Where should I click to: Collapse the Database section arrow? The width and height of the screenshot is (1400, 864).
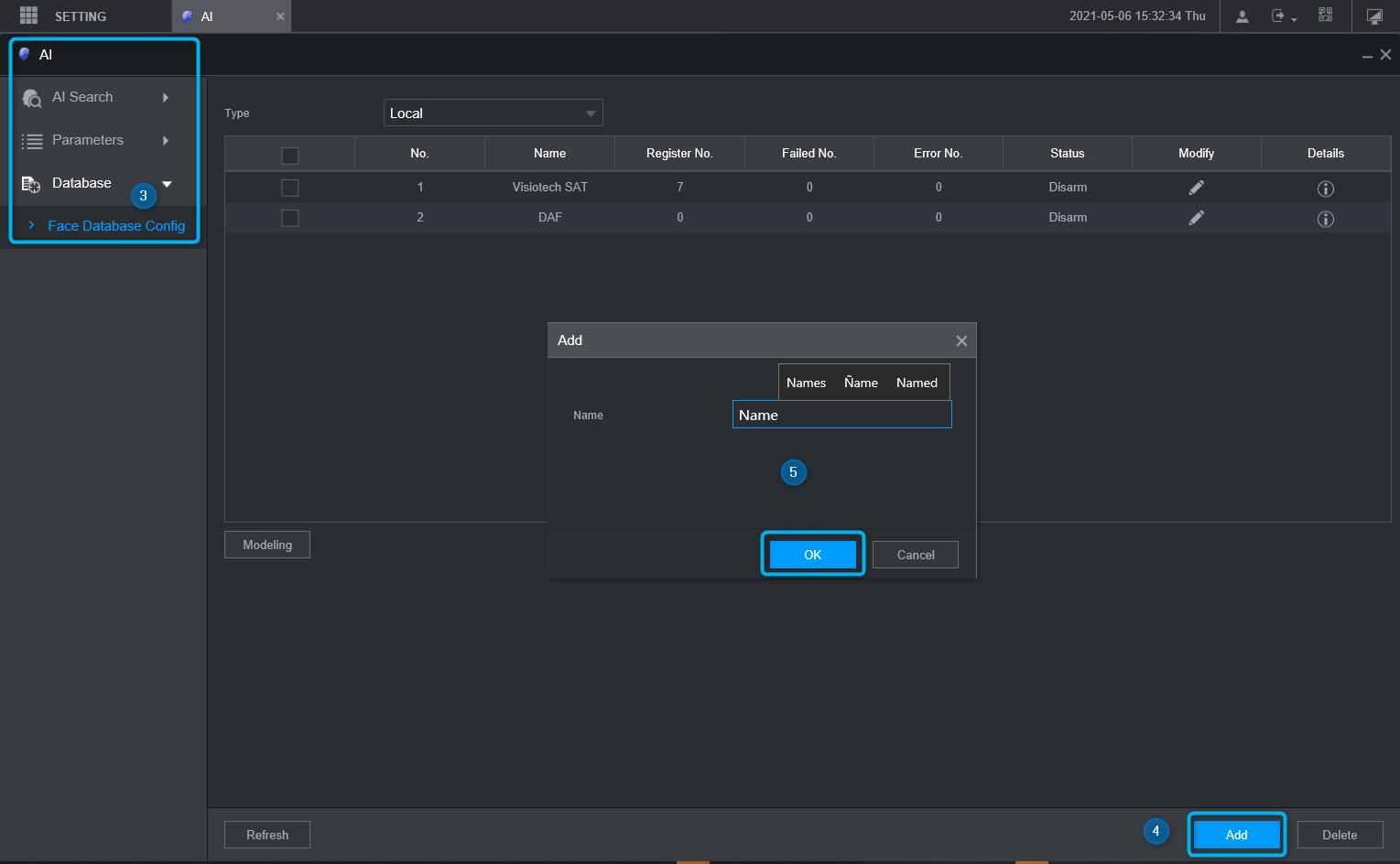167,184
